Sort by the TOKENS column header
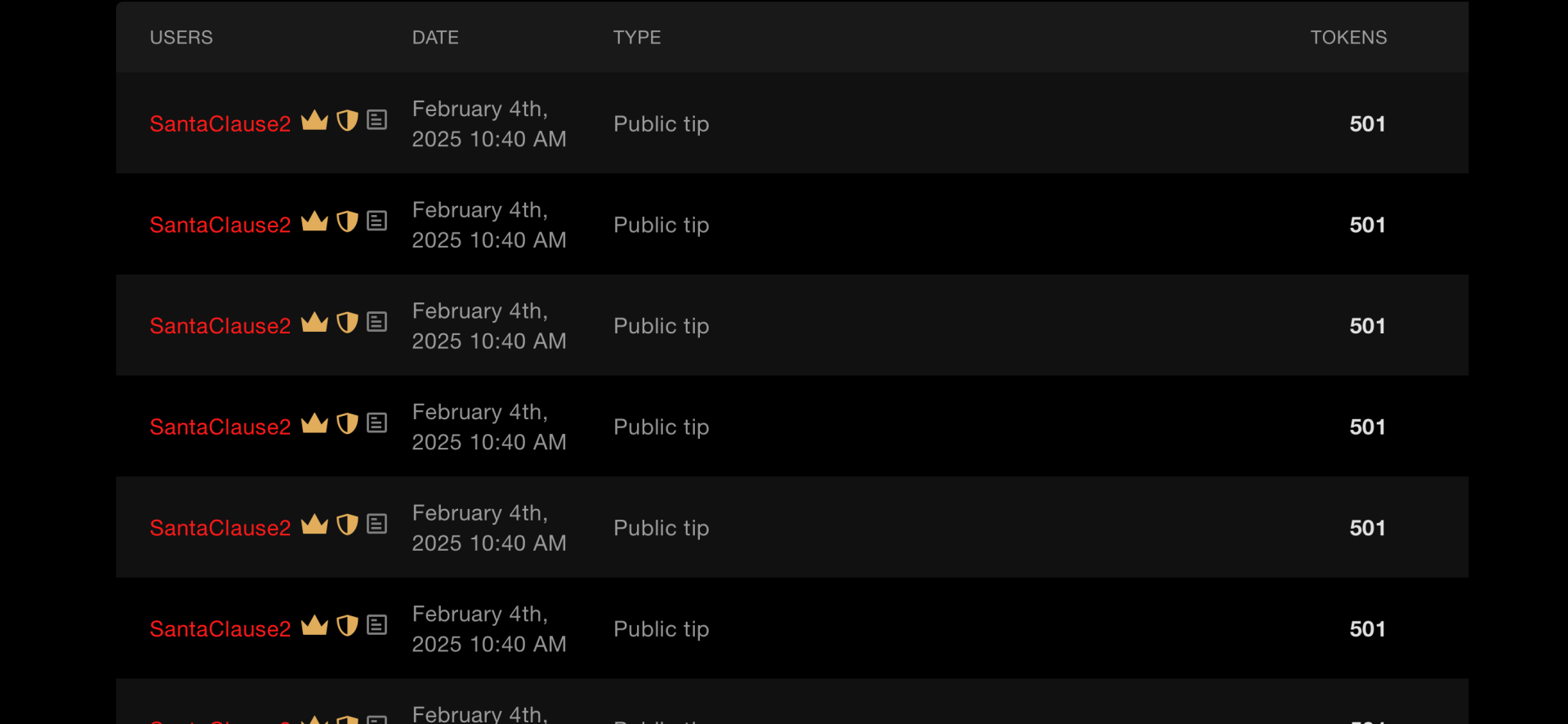The height and width of the screenshot is (724, 1568). coord(1348,38)
